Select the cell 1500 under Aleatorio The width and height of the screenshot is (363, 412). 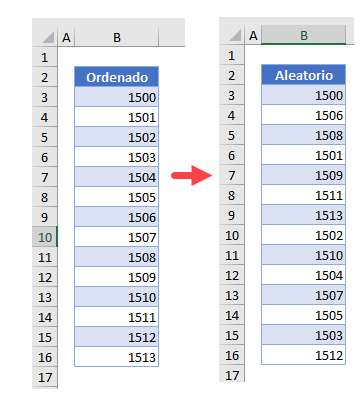point(304,95)
